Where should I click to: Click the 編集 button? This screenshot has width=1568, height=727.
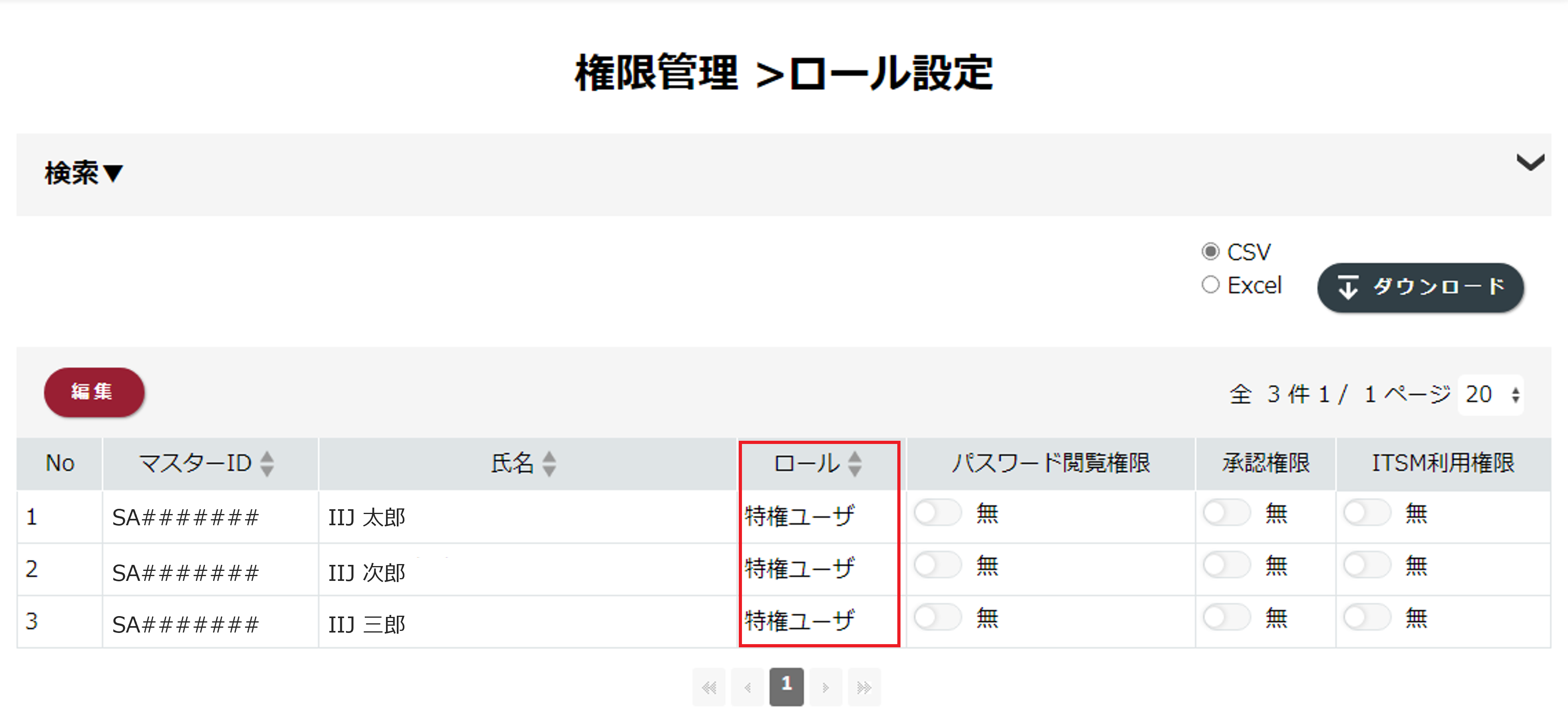94,392
